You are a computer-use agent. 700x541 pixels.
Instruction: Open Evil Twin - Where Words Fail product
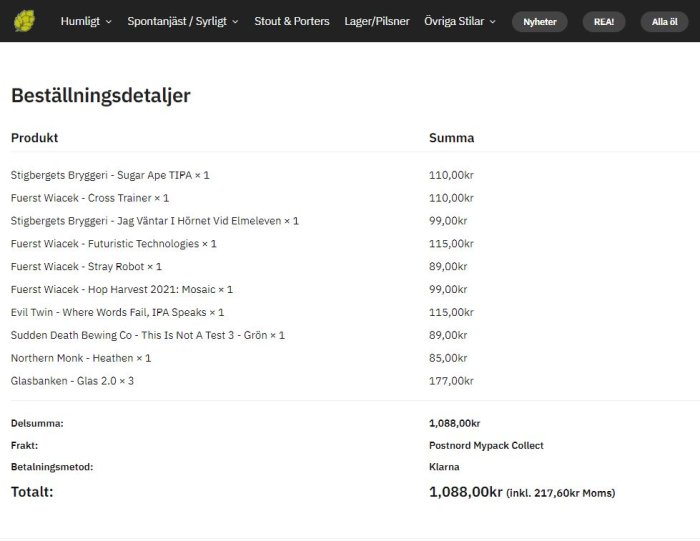point(117,312)
